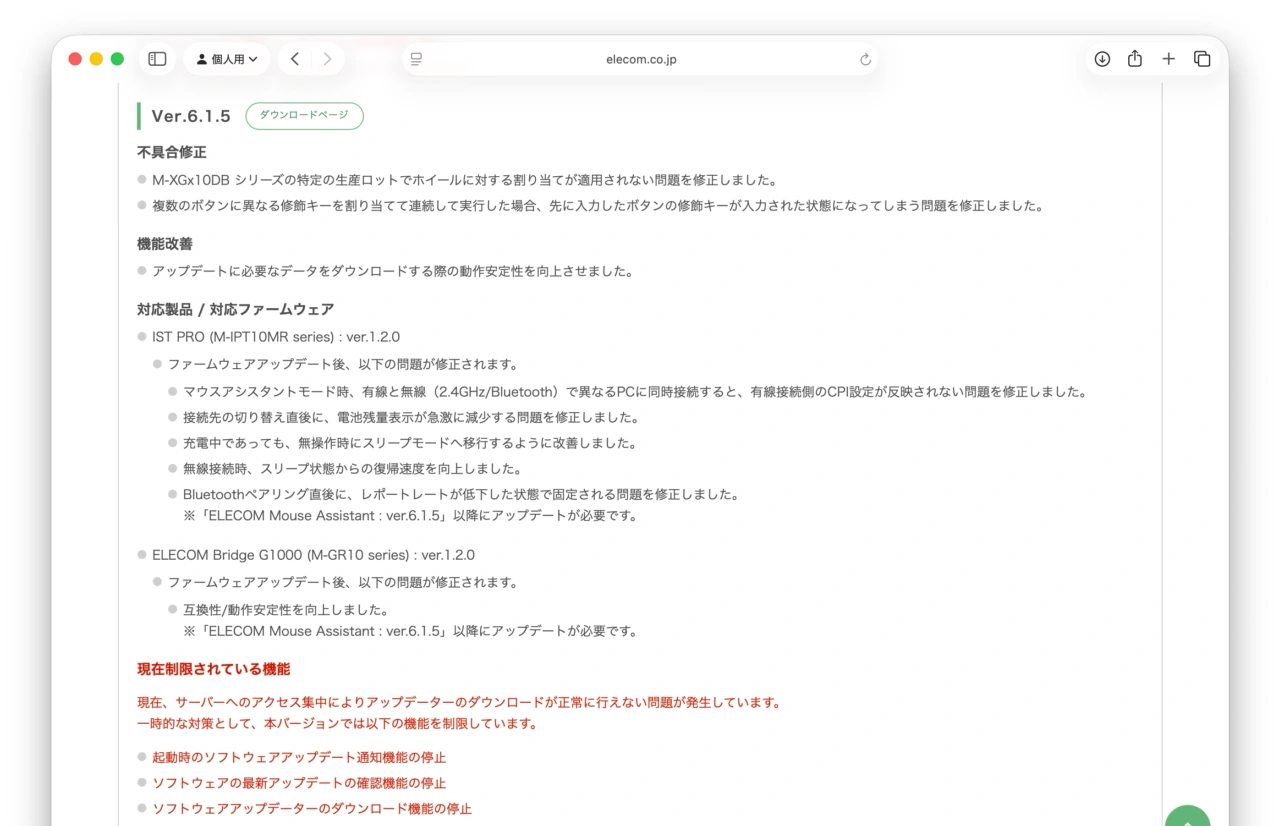Click the アップデートに必要なデータ improvement line
Image resolution: width=1280 pixels, height=826 pixels.
[x=393, y=271]
